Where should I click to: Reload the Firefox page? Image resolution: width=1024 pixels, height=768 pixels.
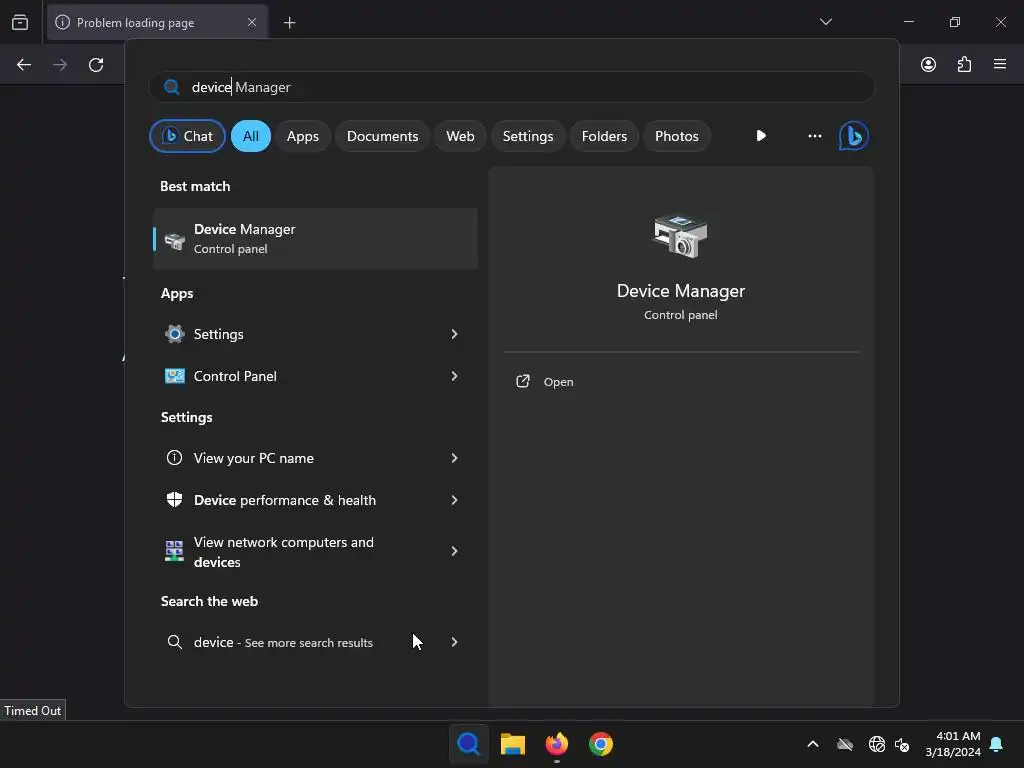coord(96,65)
